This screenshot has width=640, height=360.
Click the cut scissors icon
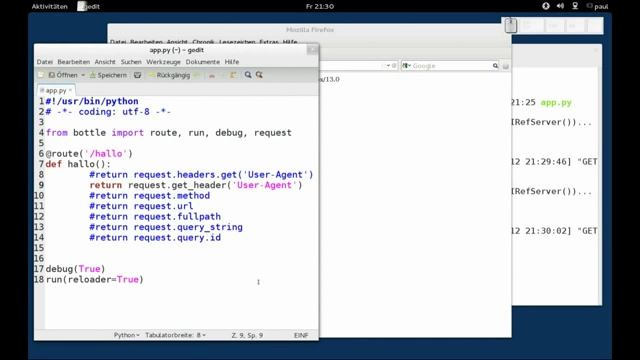pyautogui.click(x=212, y=75)
